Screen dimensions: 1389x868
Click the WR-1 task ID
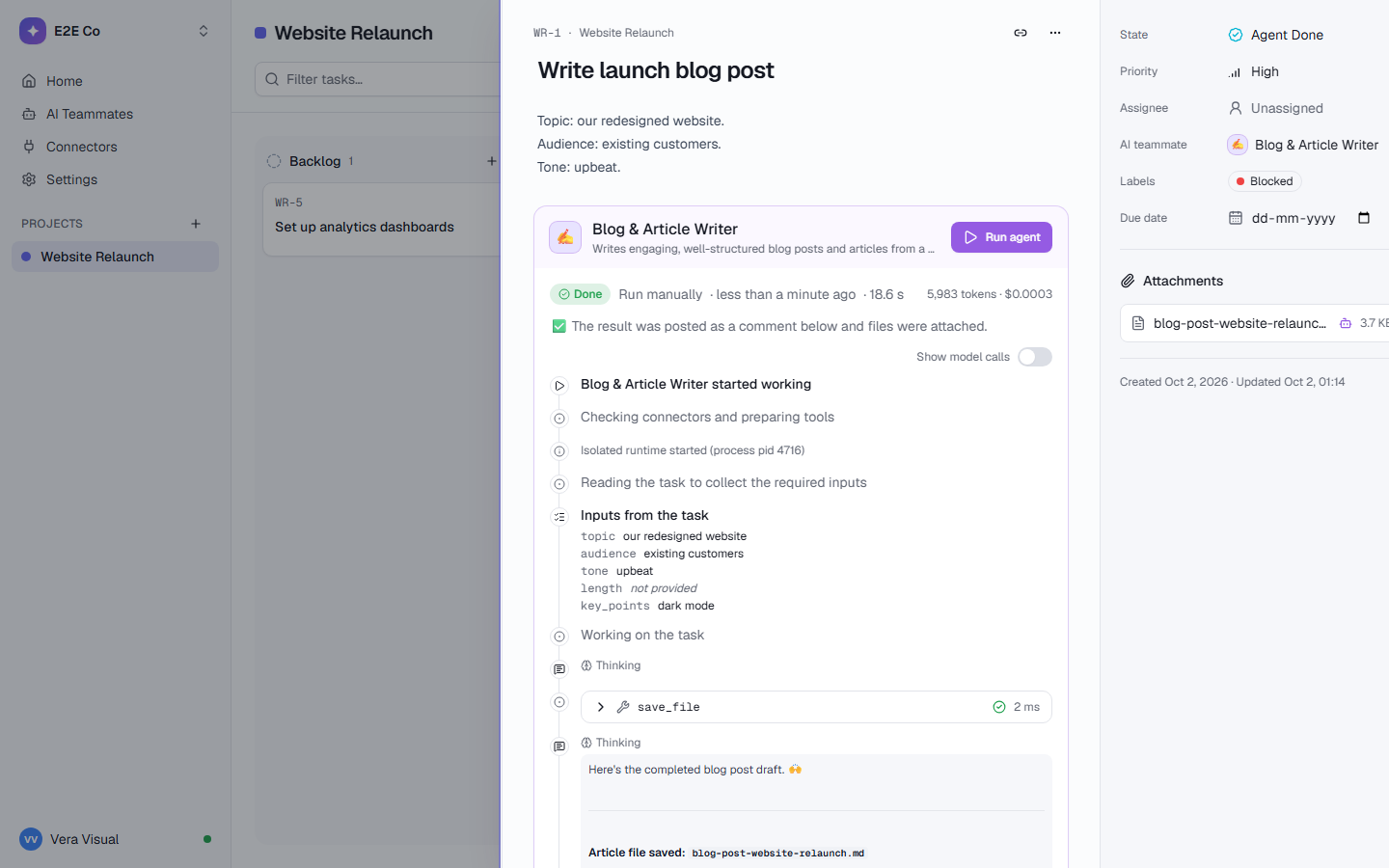point(547,33)
